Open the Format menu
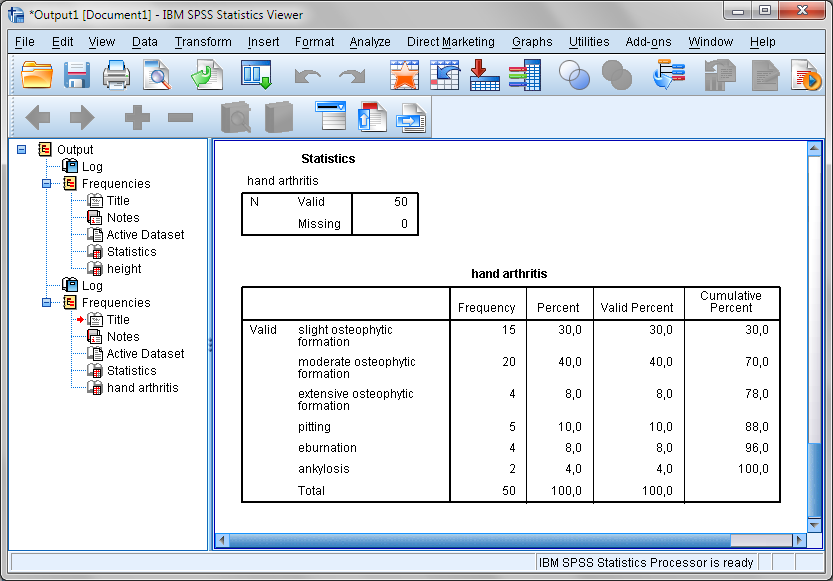This screenshot has height=581, width=833. pyautogui.click(x=314, y=42)
